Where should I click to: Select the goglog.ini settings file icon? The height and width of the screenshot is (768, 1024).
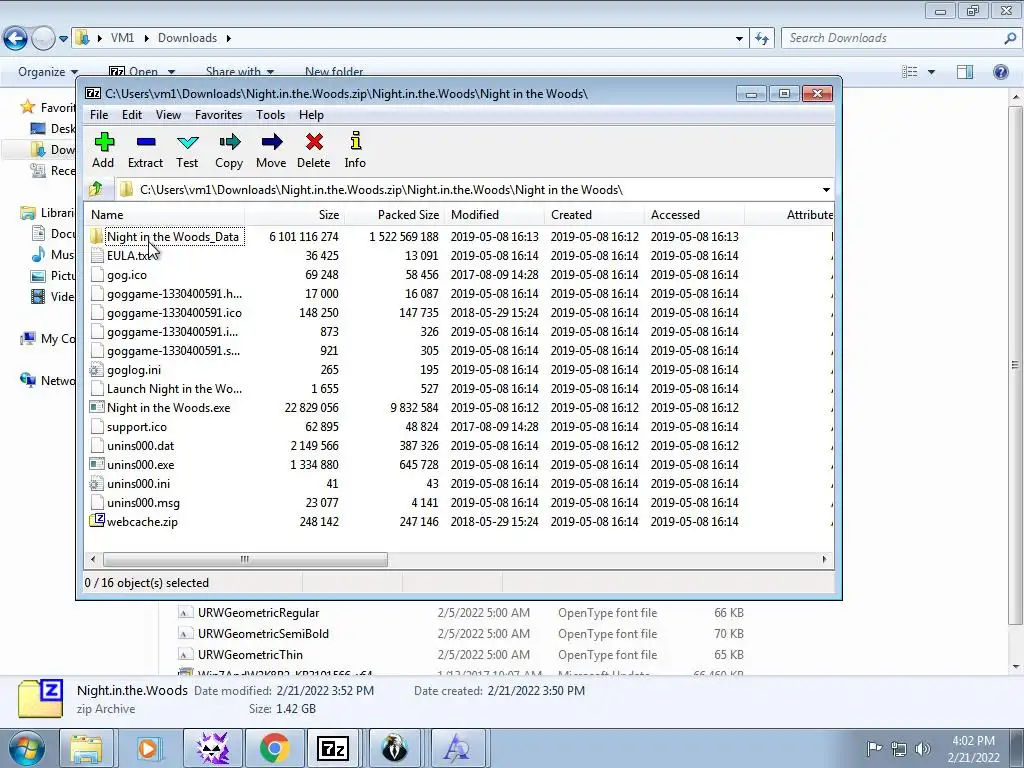click(x=97, y=370)
